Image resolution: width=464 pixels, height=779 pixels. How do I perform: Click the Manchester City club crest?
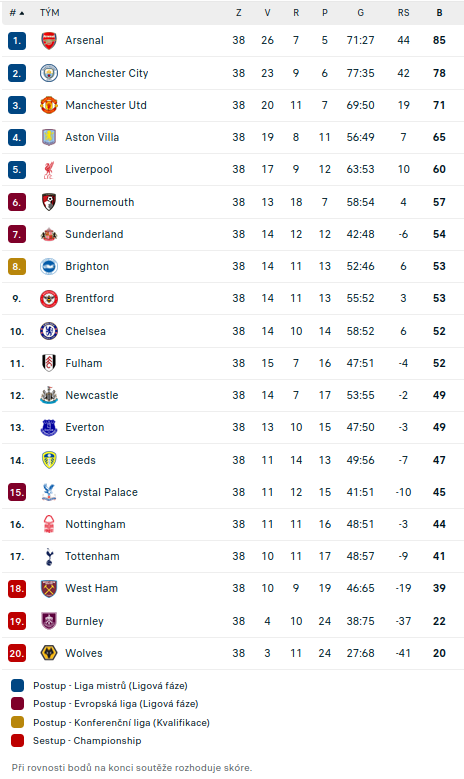pos(49,73)
